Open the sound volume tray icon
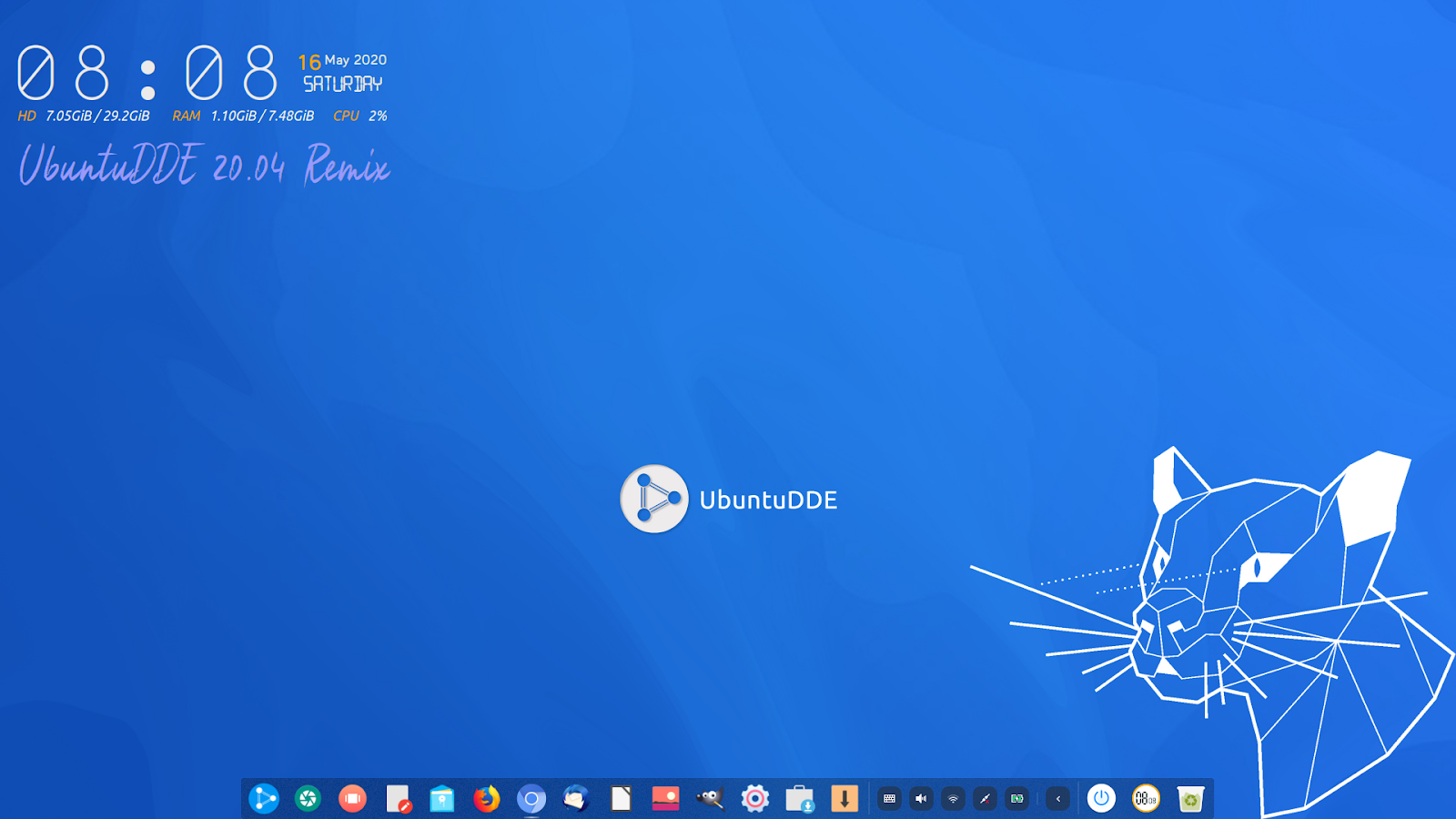The width and height of the screenshot is (1456, 819). 921,799
